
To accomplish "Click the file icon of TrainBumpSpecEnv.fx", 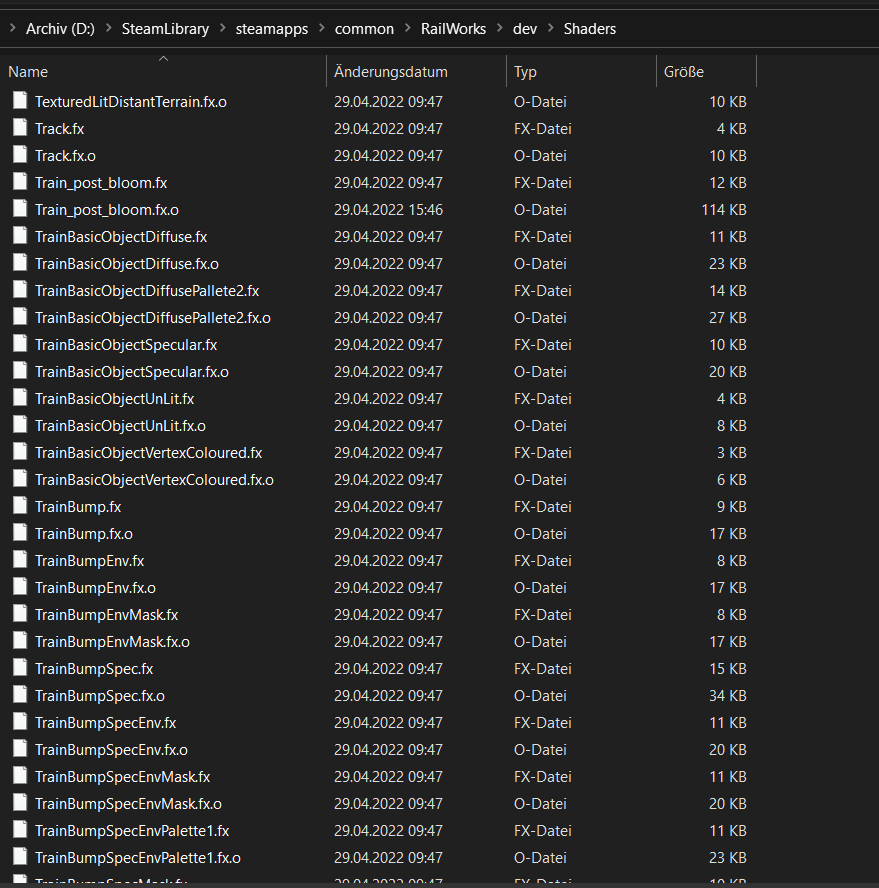I will 20,722.
